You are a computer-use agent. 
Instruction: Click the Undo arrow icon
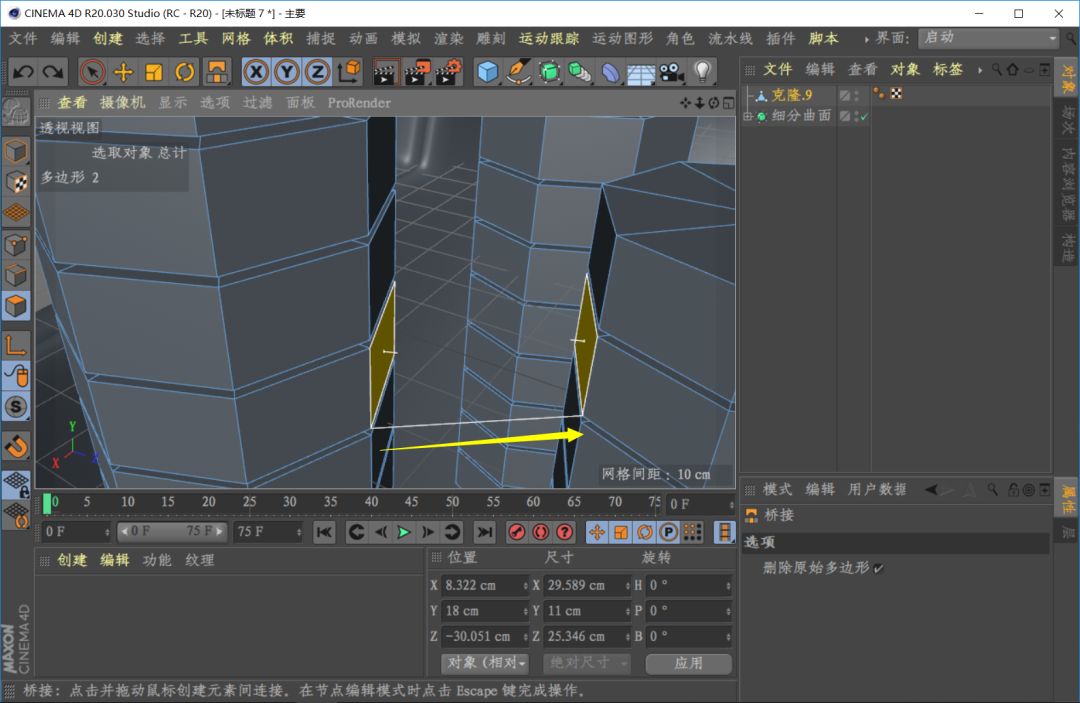coord(23,72)
